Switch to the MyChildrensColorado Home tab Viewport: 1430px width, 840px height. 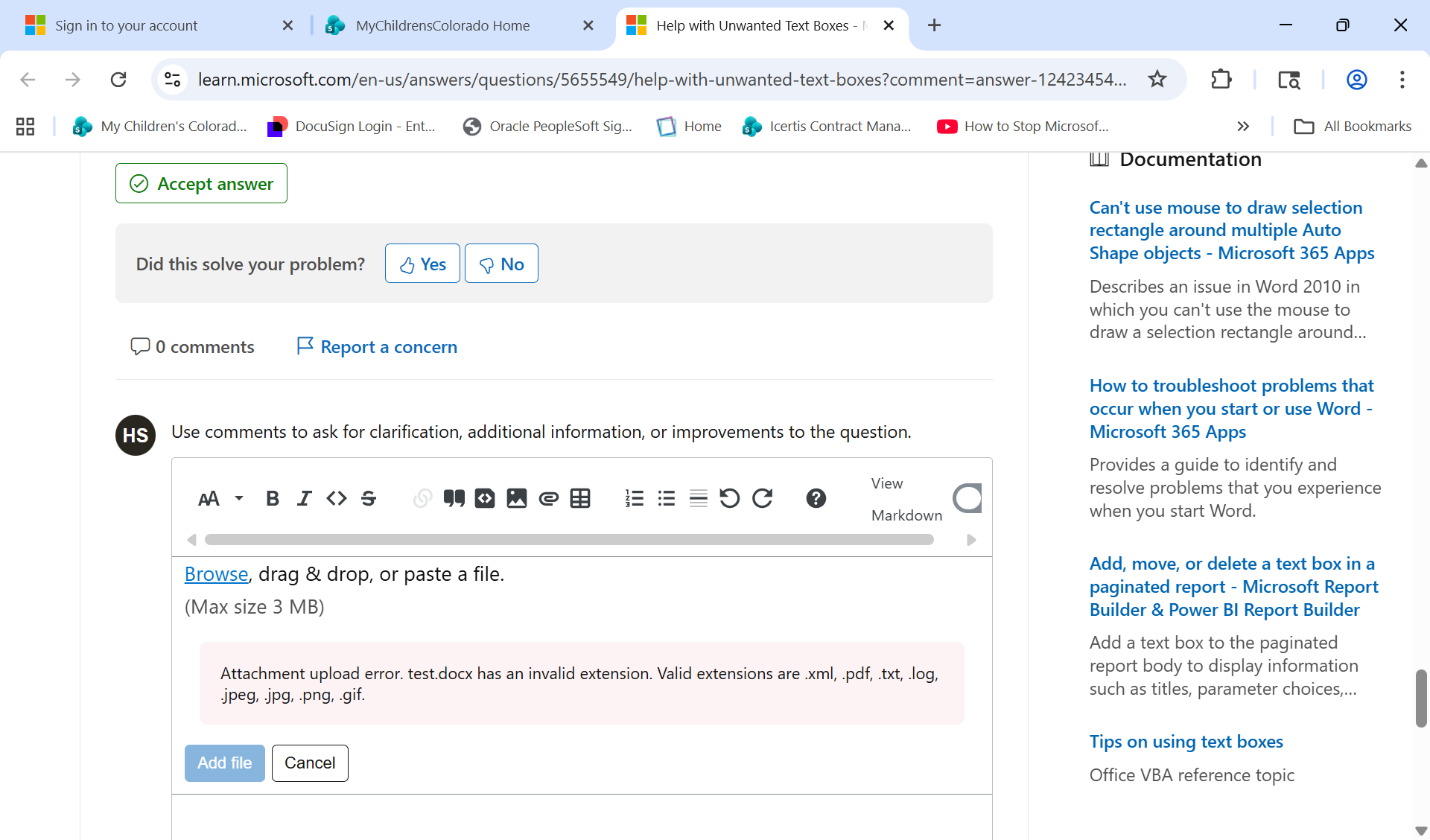click(x=442, y=25)
